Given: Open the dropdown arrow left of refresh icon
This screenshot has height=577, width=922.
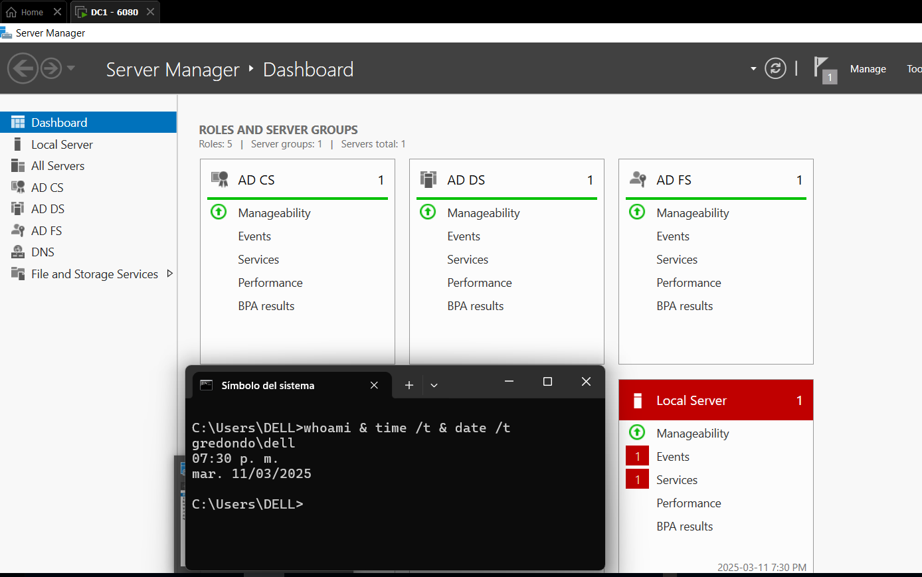Looking at the screenshot, I should pyautogui.click(x=753, y=69).
